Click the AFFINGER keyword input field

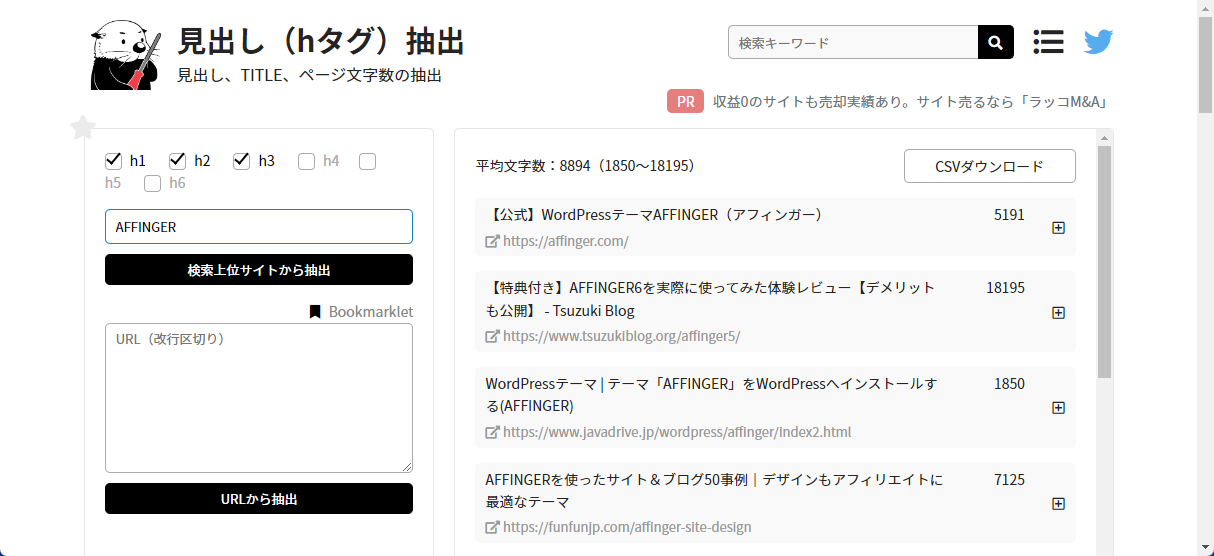coord(259,226)
